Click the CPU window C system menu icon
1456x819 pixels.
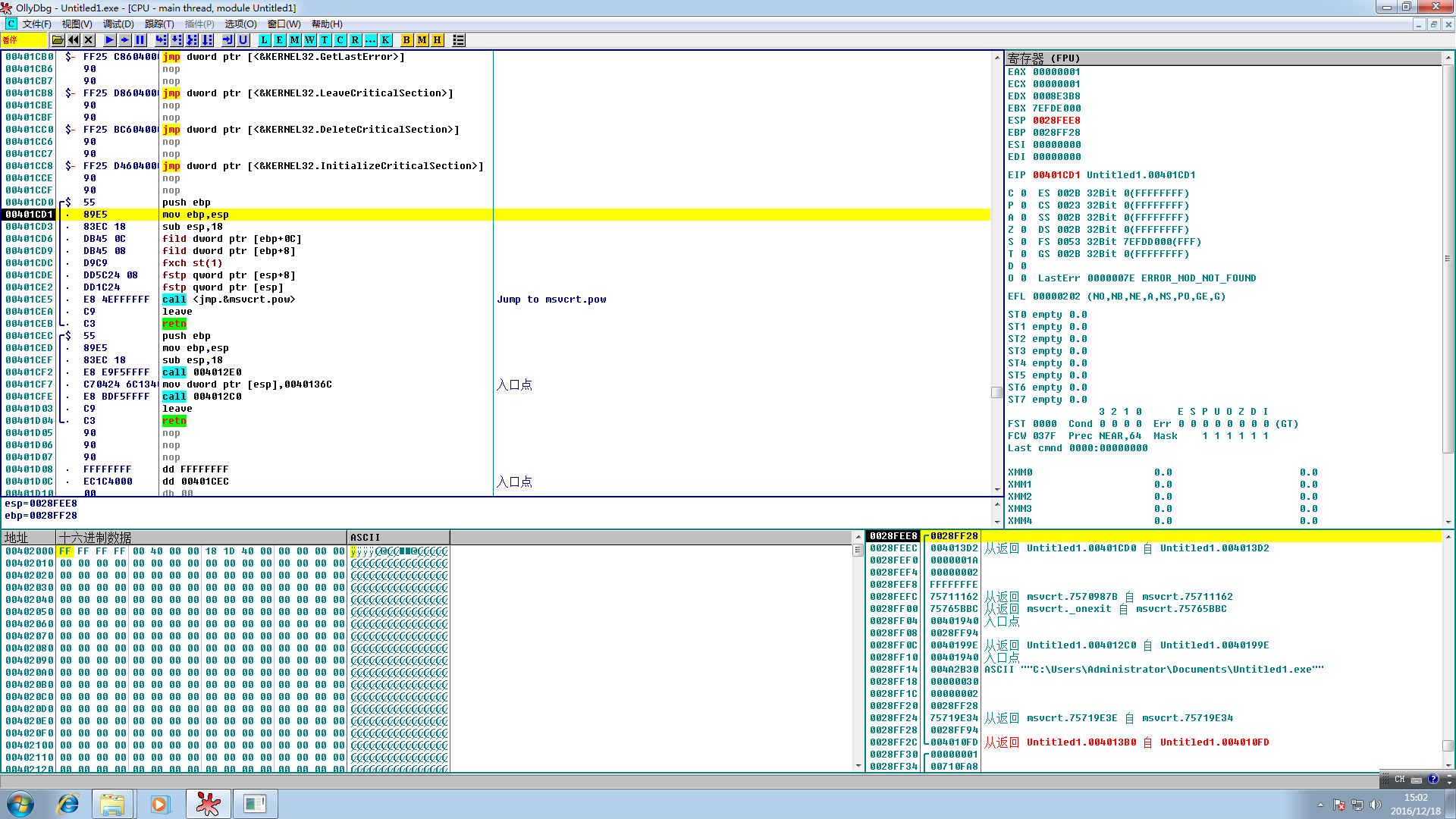click(11, 24)
